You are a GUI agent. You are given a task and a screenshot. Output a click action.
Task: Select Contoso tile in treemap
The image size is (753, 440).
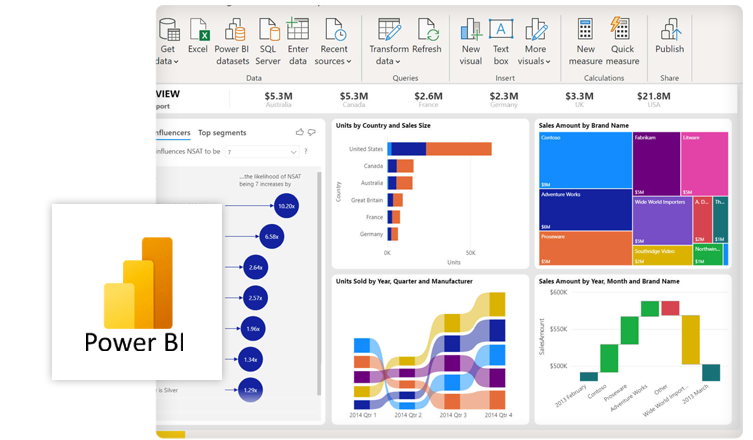585,160
